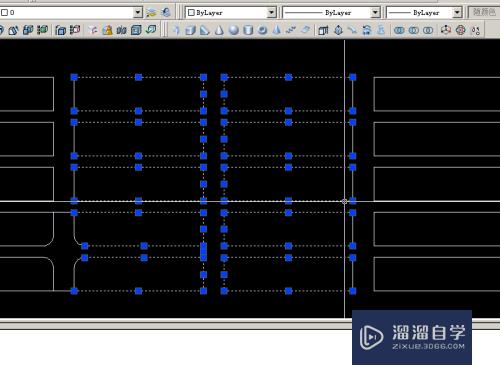Click the Layer Previous icon
Image resolution: width=500 pixels, height=375 pixels.
(166, 13)
